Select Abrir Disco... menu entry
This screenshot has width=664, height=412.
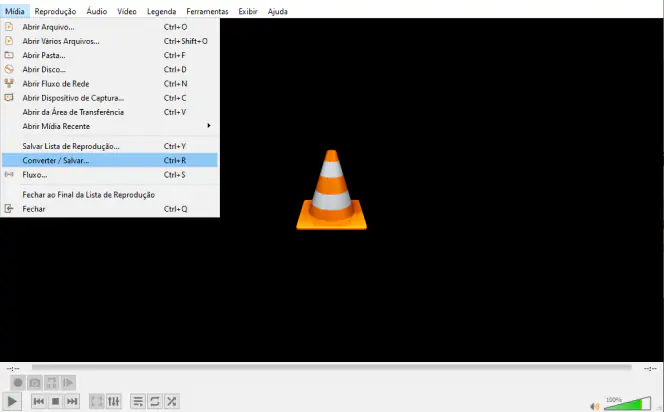pyautogui.click(x=110, y=69)
